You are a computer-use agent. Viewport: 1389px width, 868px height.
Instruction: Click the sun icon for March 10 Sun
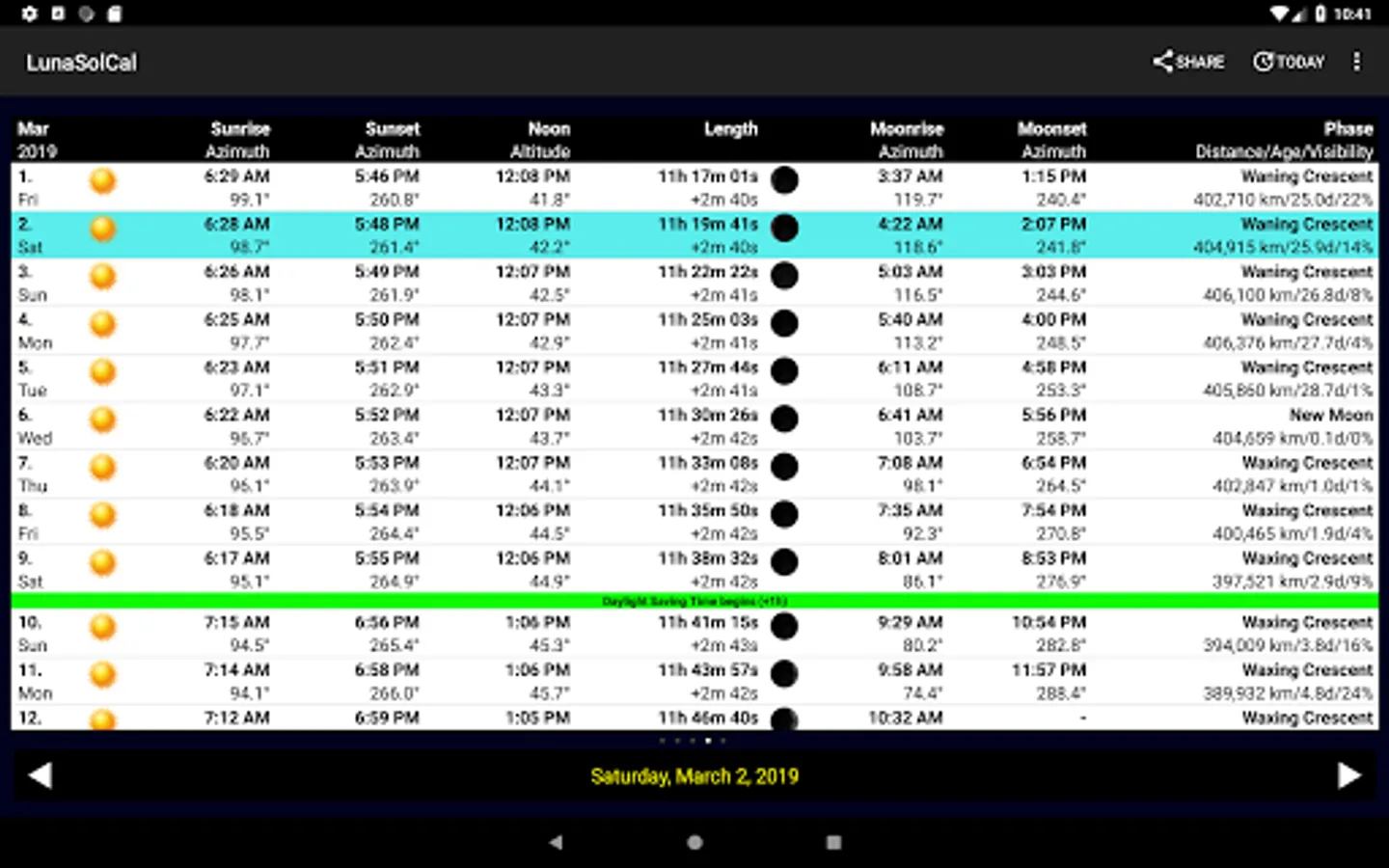(x=102, y=627)
